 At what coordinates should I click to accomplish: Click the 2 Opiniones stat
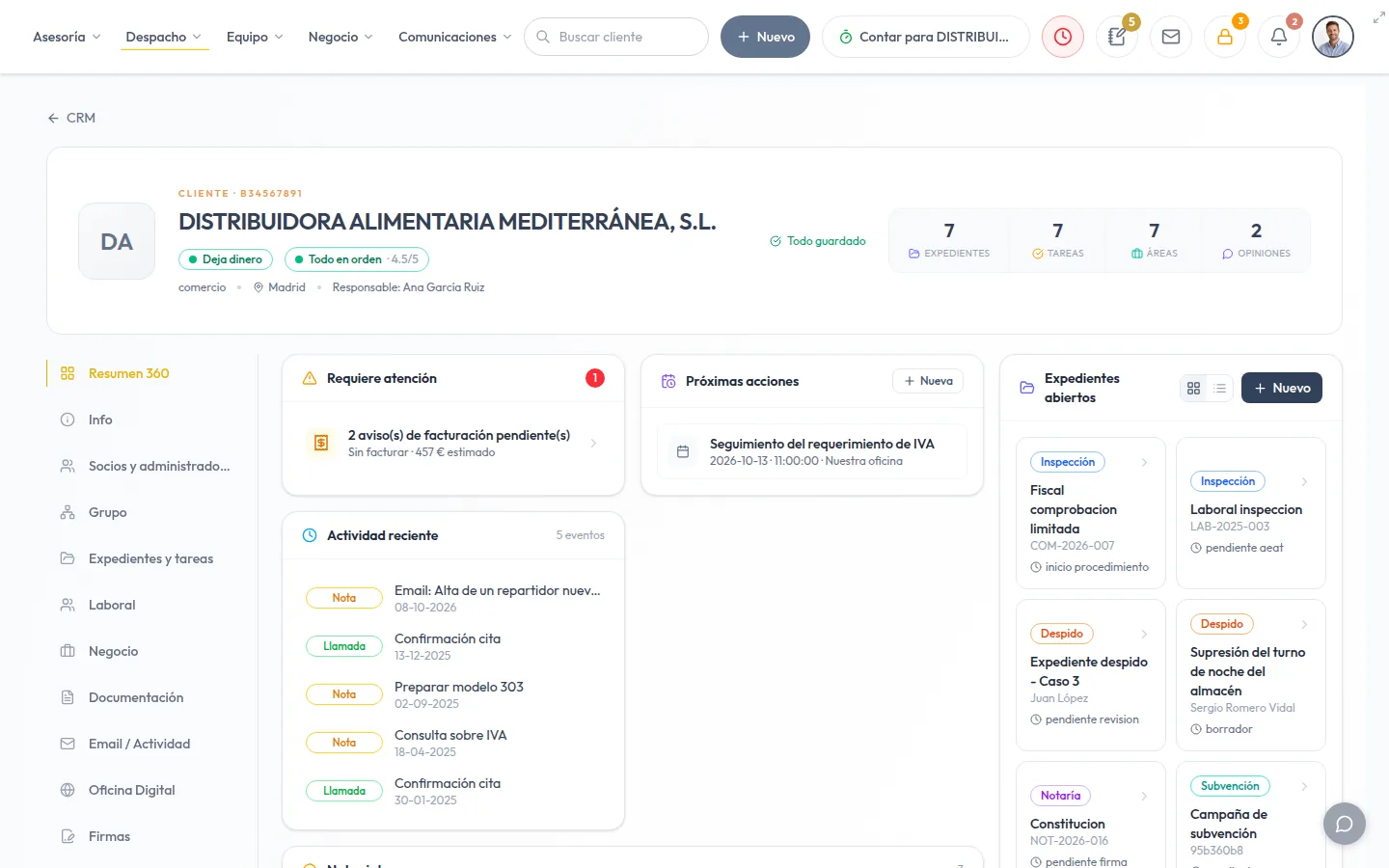(1256, 240)
